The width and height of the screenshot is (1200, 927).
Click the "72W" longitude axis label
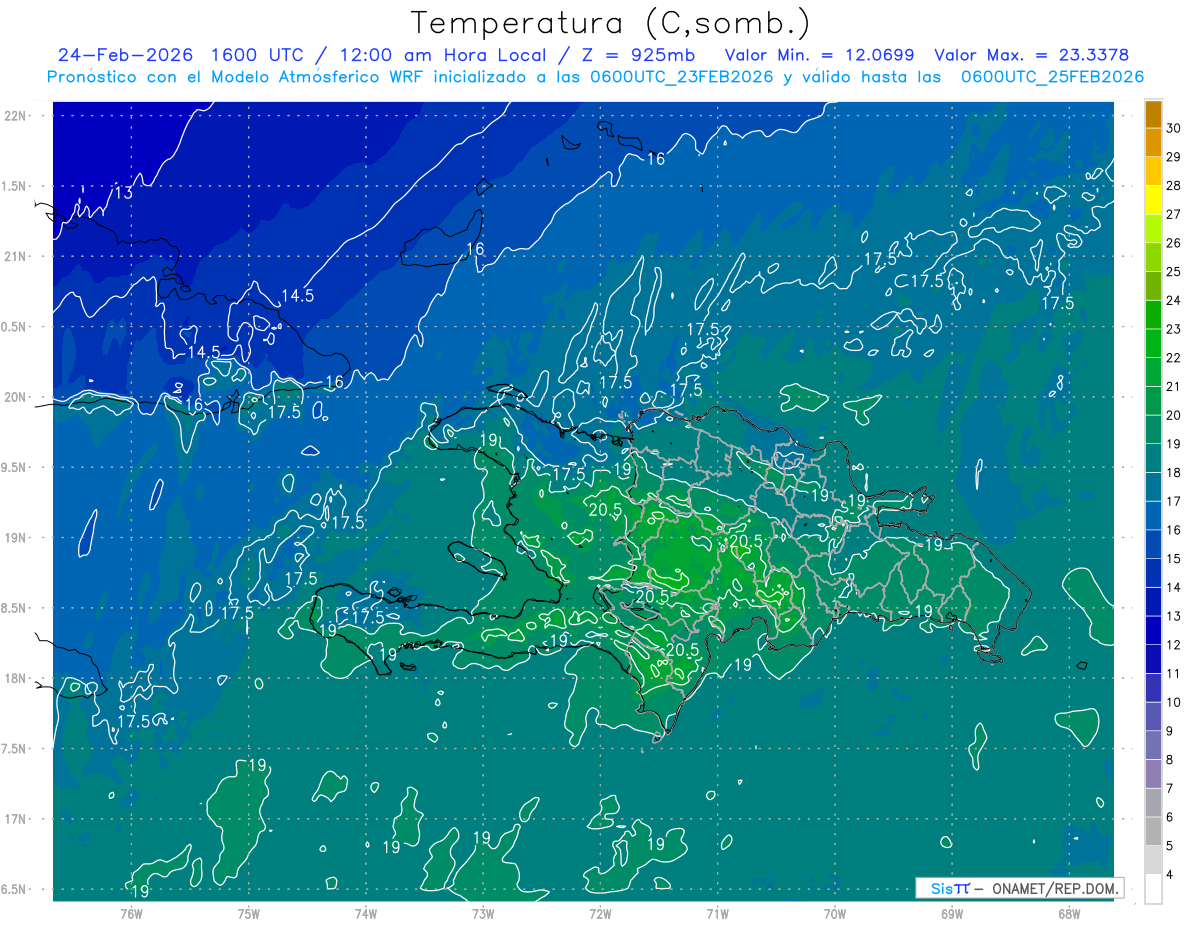(x=600, y=913)
